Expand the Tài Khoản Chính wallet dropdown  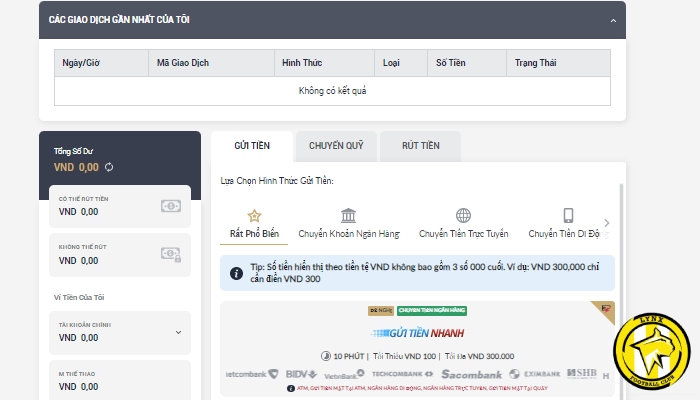tap(178, 332)
